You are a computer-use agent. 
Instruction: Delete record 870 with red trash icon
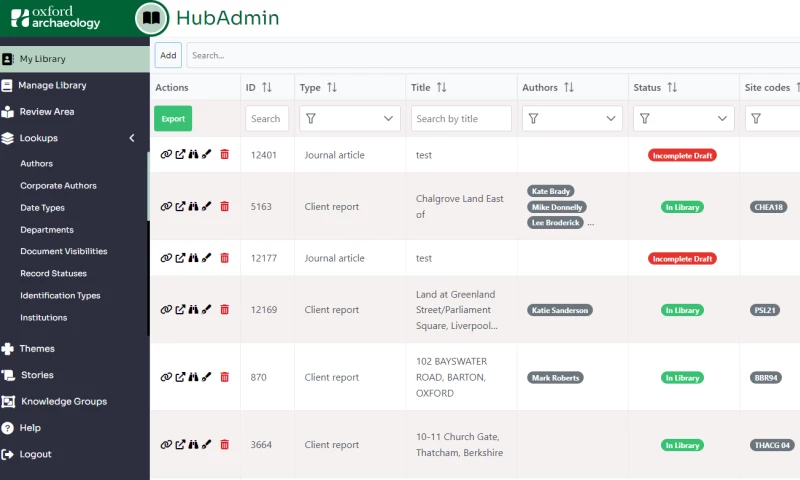pos(224,378)
